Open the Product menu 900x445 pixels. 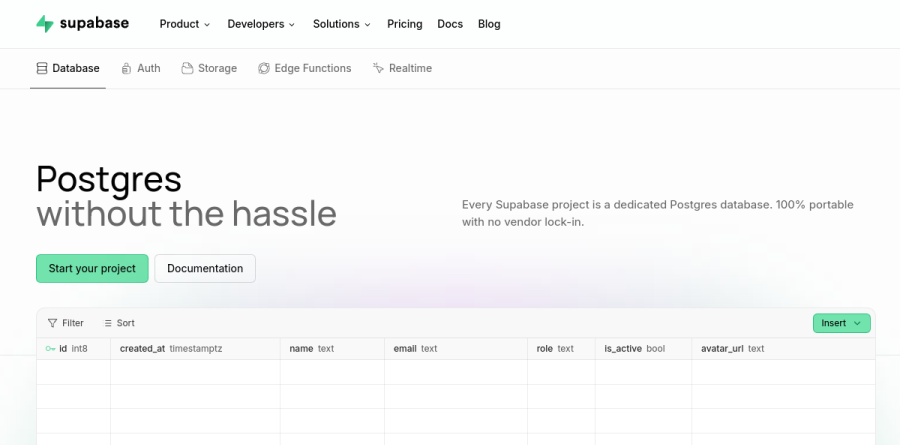[185, 24]
